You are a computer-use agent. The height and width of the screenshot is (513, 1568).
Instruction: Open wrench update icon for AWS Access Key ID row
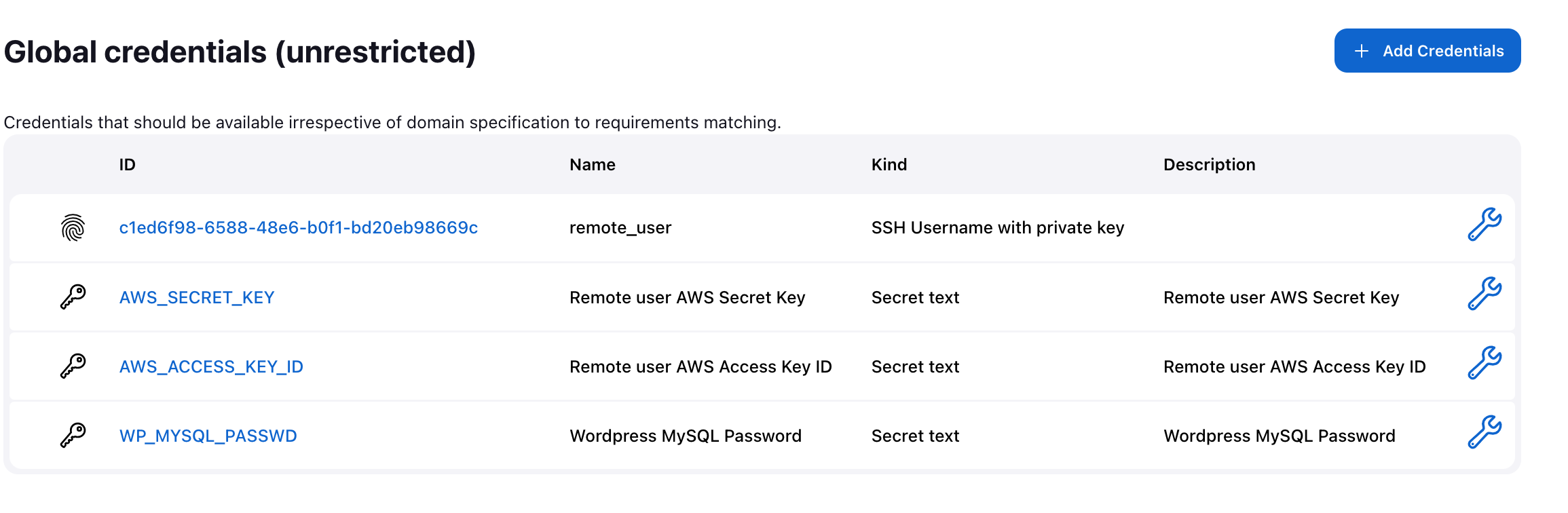pyautogui.click(x=1484, y=364)
